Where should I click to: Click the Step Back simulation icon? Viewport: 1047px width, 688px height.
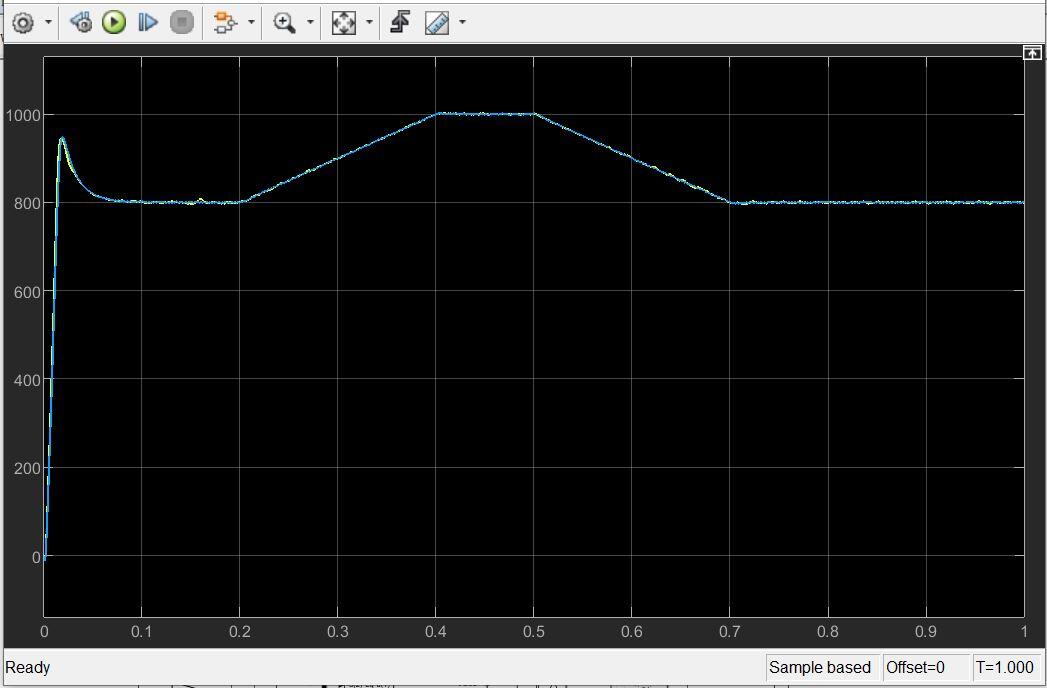click(81, 23)
